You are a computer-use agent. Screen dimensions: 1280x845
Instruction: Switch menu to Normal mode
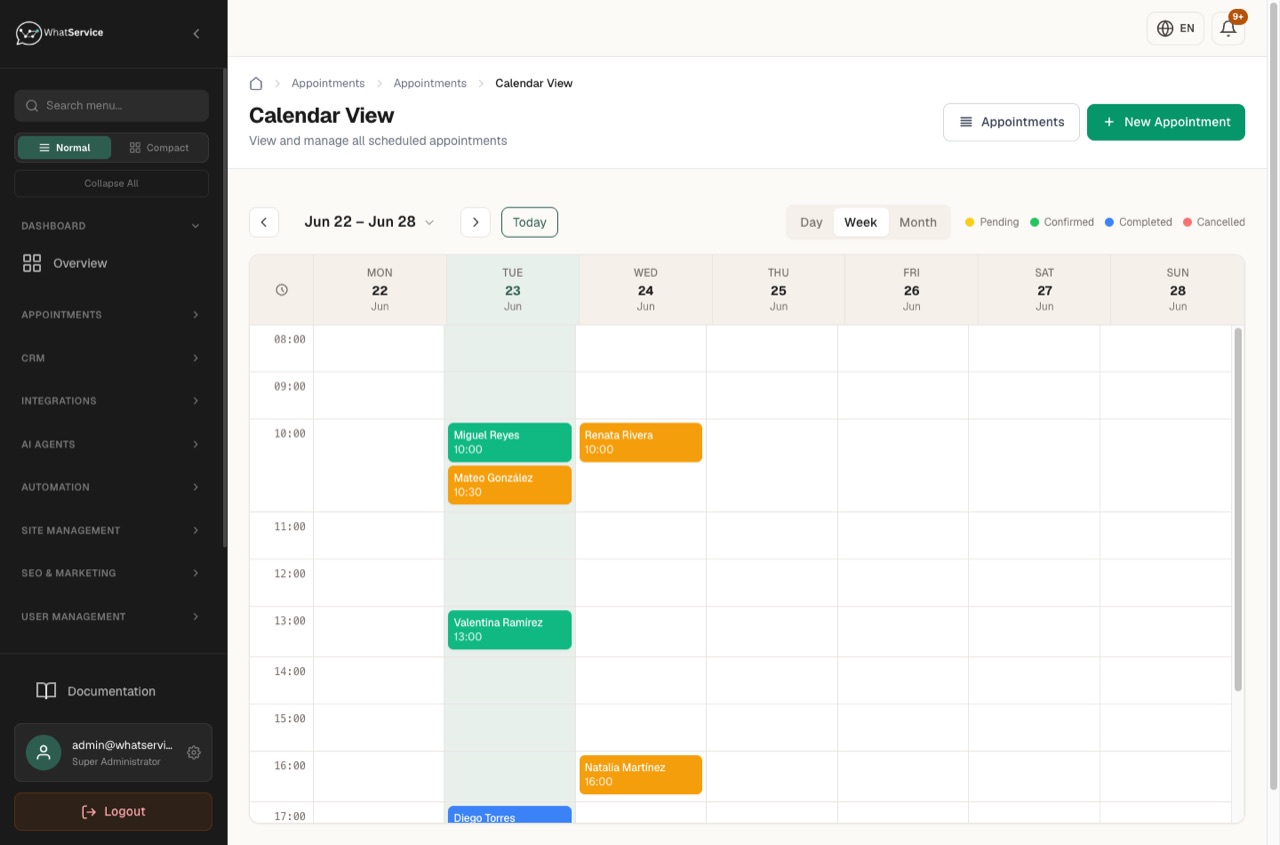coord(64,148)
